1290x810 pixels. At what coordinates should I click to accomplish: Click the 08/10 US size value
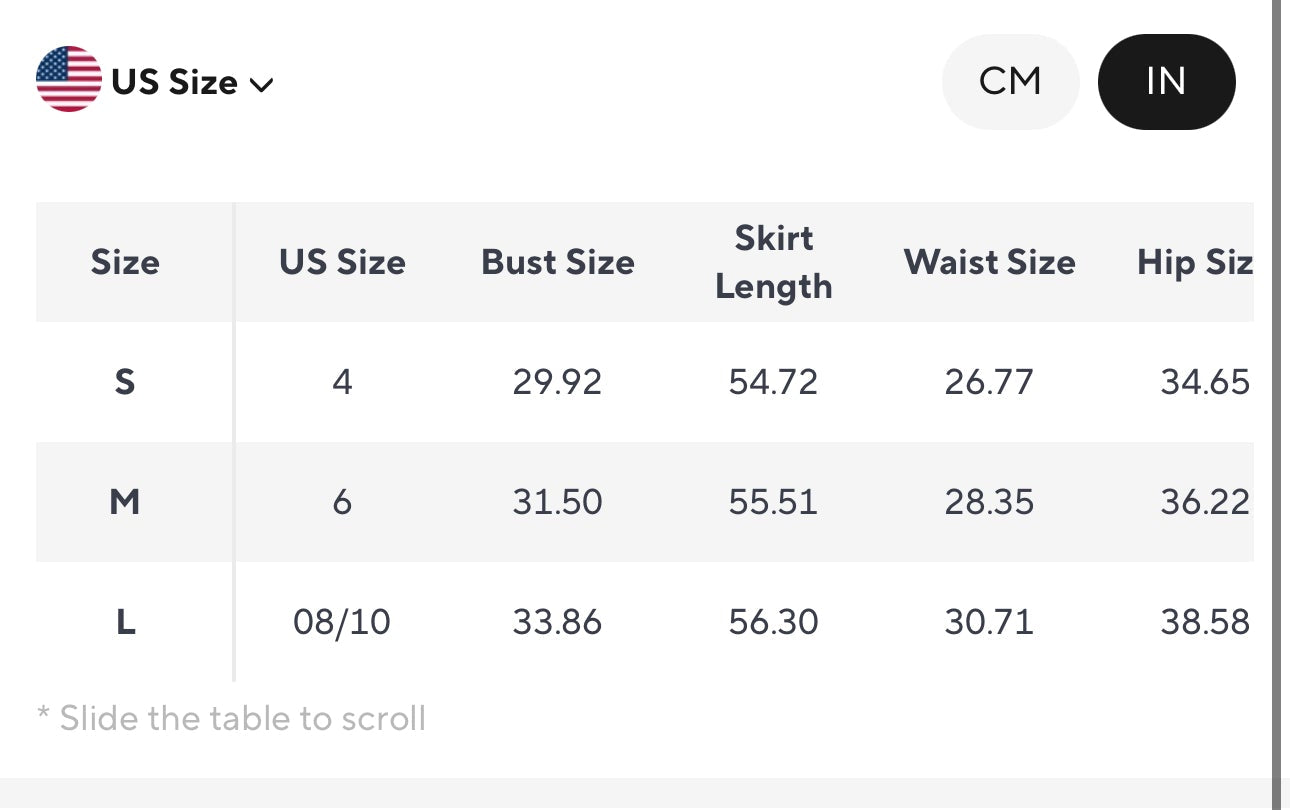[342, 621]
